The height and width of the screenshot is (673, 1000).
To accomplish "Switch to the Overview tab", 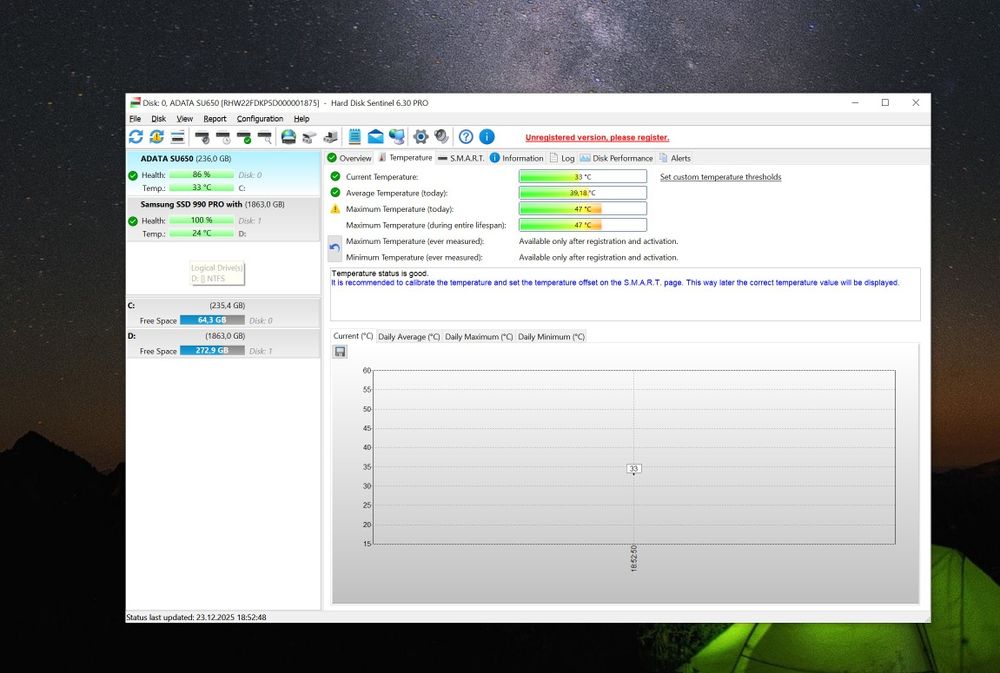I will [x=349, y=158].
